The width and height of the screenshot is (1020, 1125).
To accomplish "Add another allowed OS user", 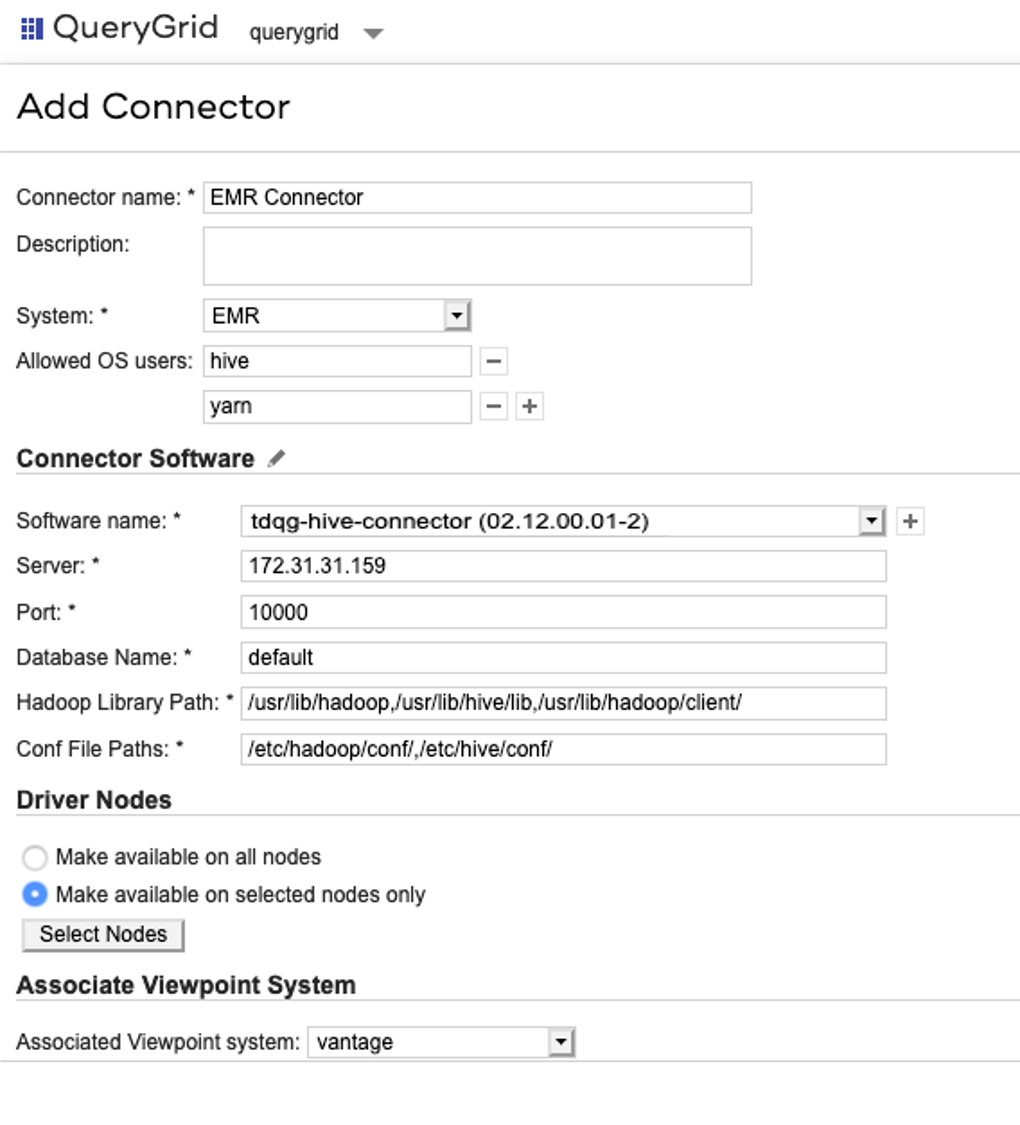I will point(530,406).
